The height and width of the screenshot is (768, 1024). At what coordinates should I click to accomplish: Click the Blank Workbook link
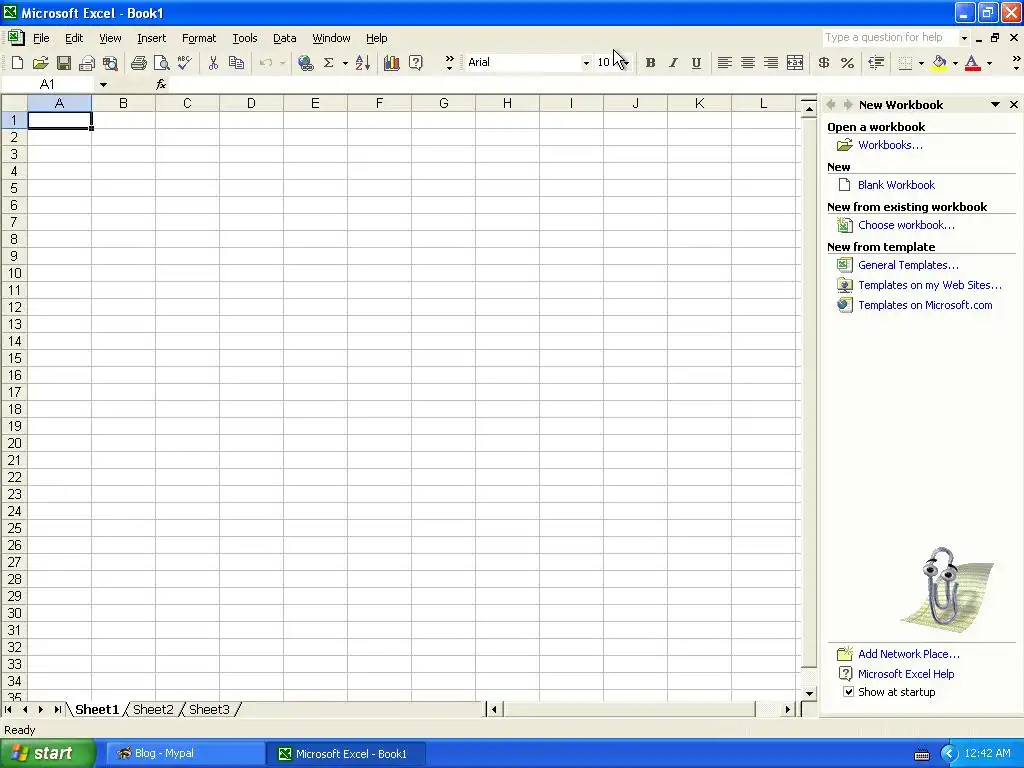pos(896,185)
